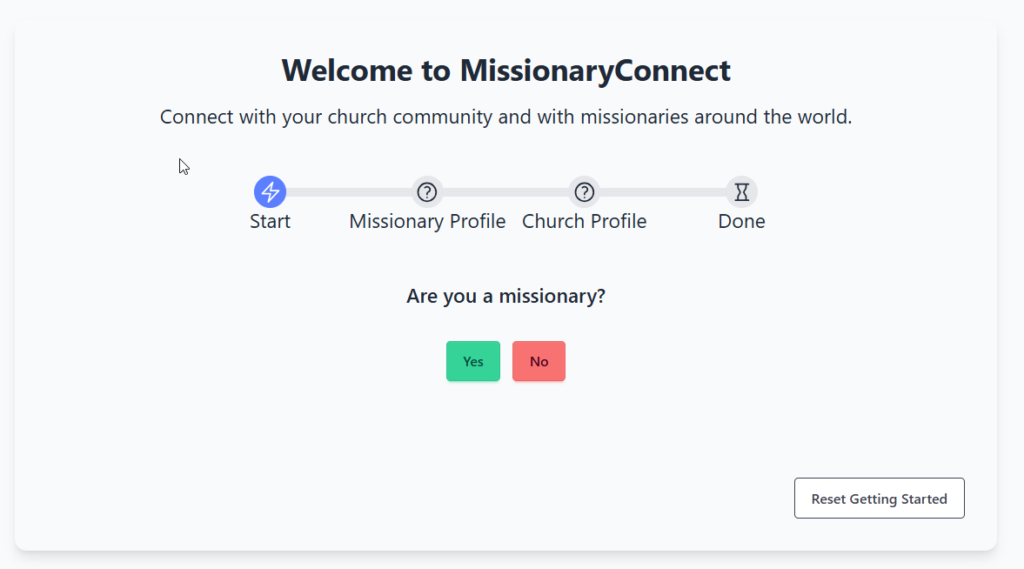
Task: Select the "Church Profile" step label
Action: [584, 221]
